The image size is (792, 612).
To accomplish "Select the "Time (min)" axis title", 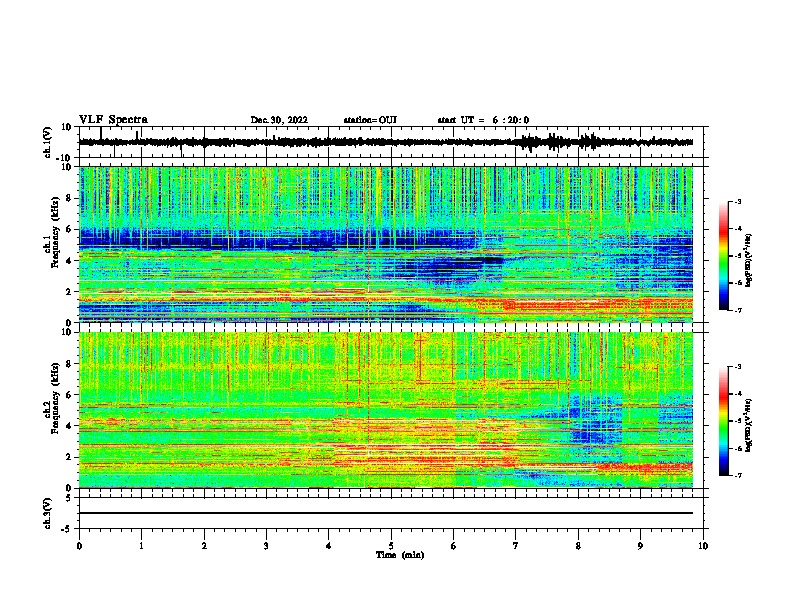I will [400, 555].
